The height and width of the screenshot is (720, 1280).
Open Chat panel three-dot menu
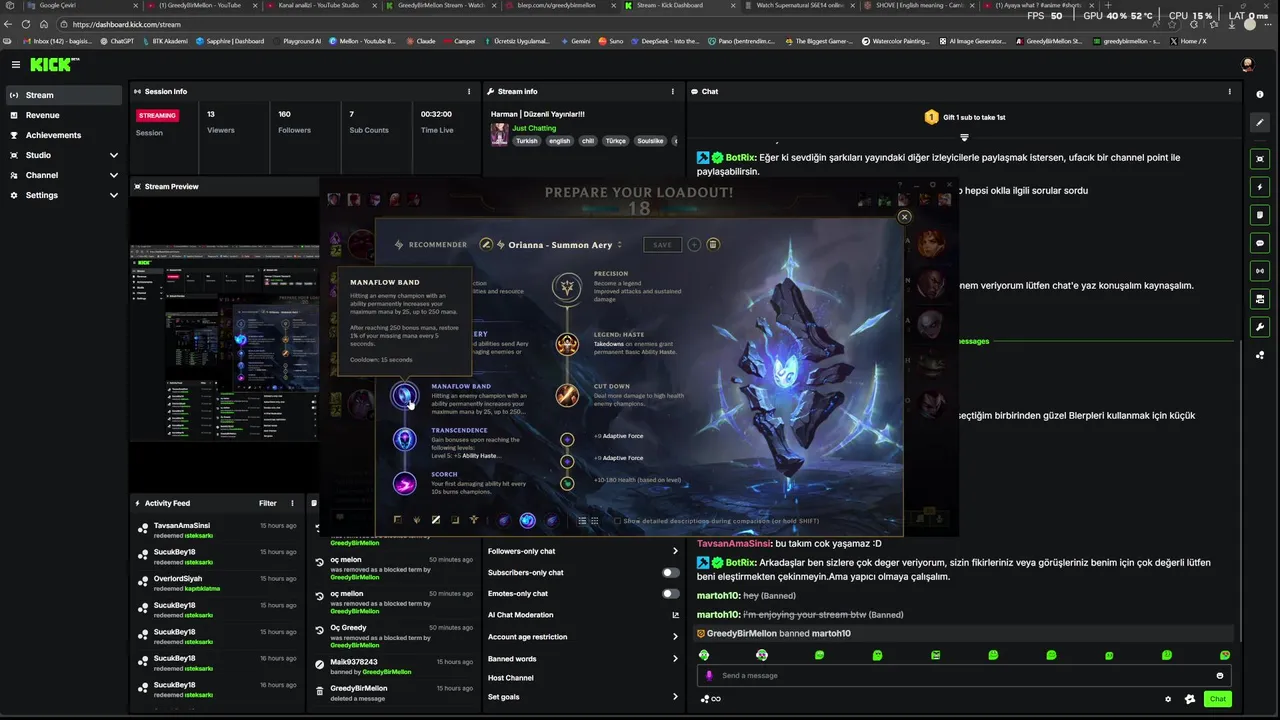[x=1230, y=91]
